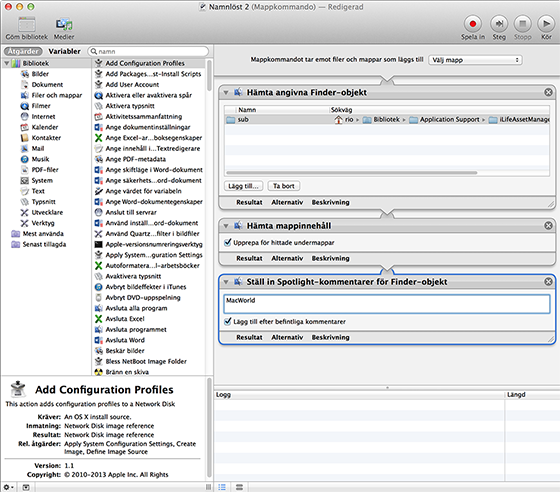Collapse the Ställ in Spotlight-kommentarer action

pos(226,282)
